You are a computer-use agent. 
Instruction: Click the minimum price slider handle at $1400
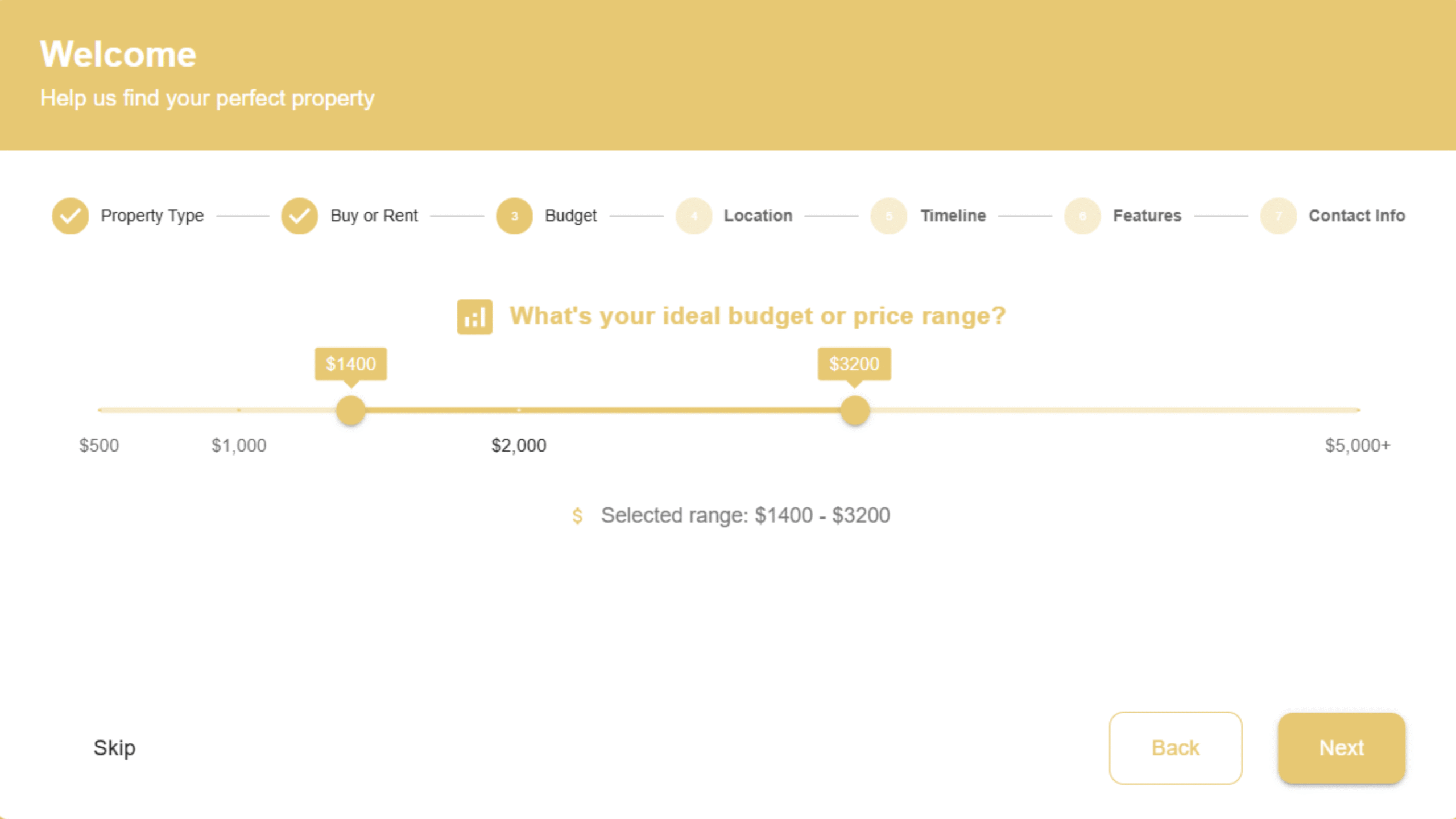(x=350, y=410)
